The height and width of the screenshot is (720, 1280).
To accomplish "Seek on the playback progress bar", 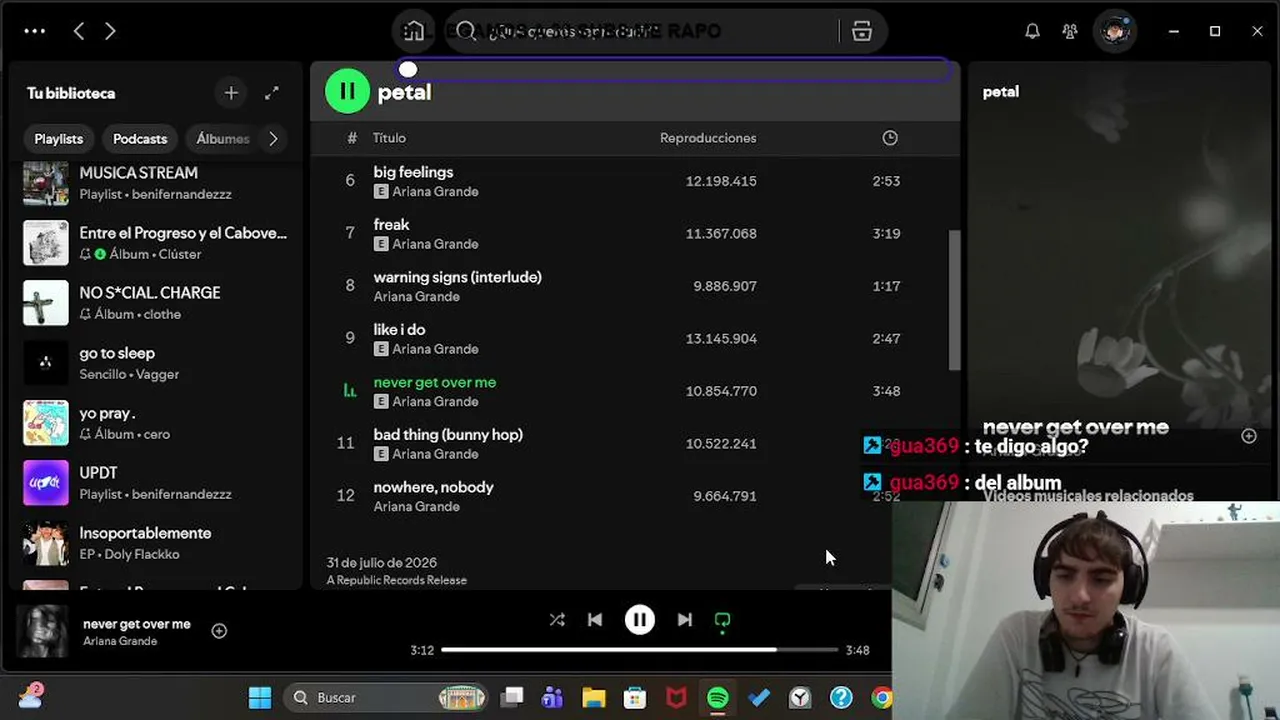I will coord(640,650).
